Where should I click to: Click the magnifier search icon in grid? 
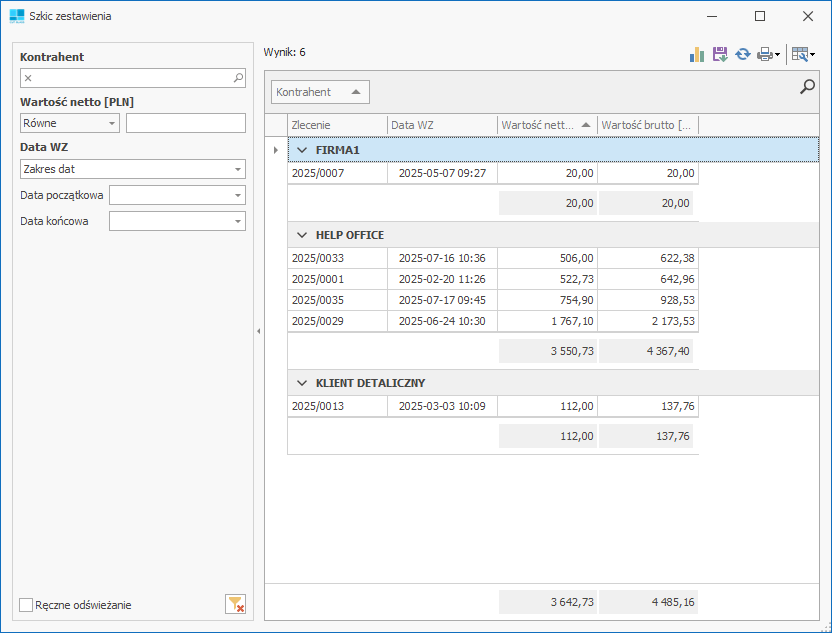(x=807, y=88)
